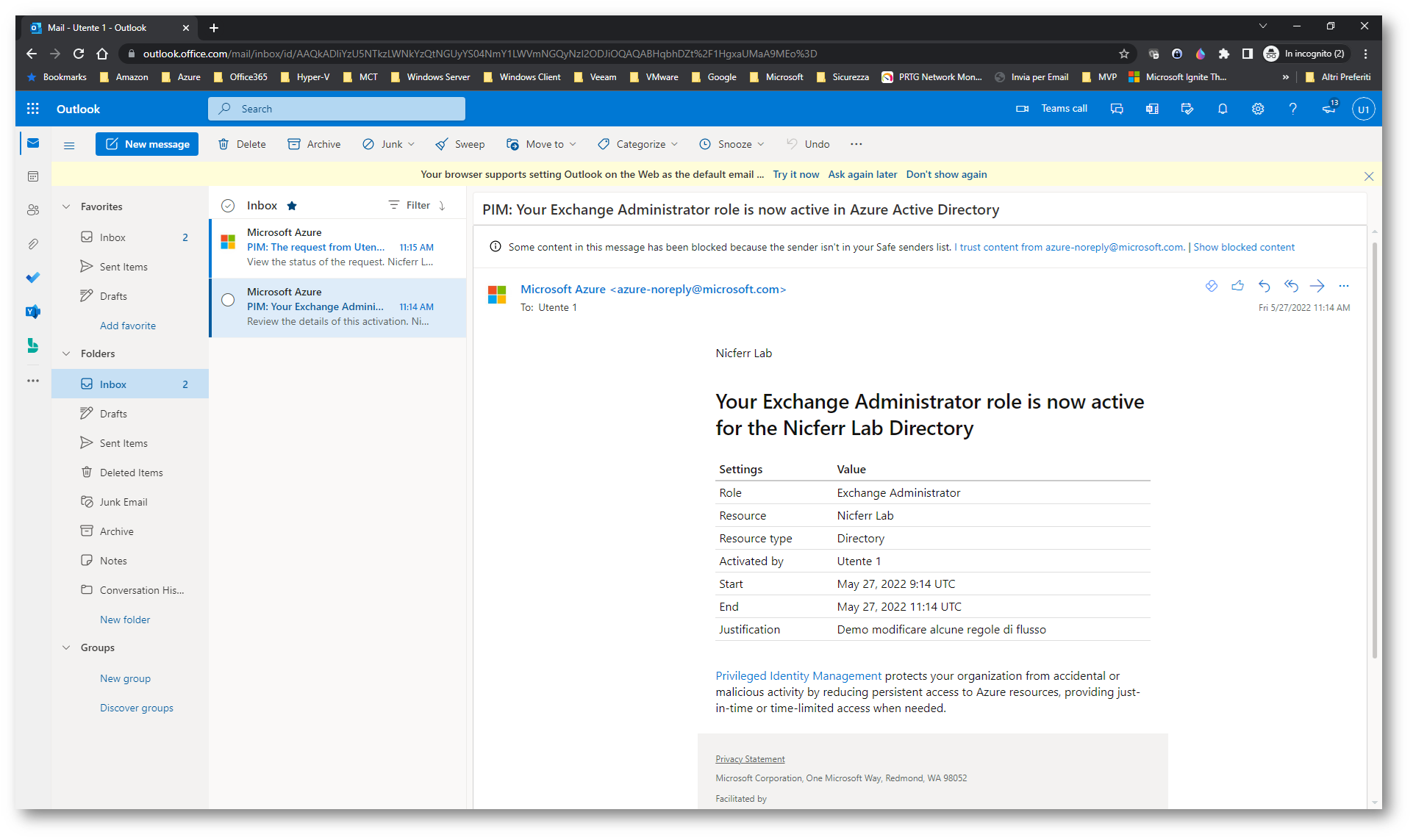1413x840 pixels.
Task: Click the Archive toolbar button
Action: [314, 144]
